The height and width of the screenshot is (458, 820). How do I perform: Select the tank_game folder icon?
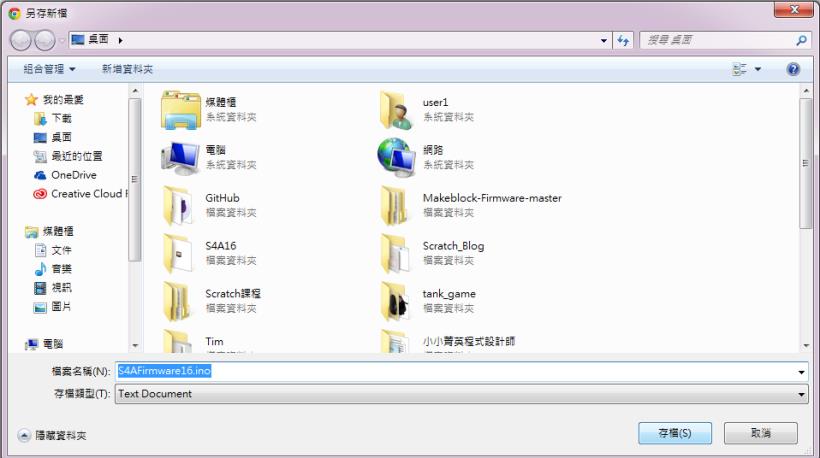pos(396,301)
